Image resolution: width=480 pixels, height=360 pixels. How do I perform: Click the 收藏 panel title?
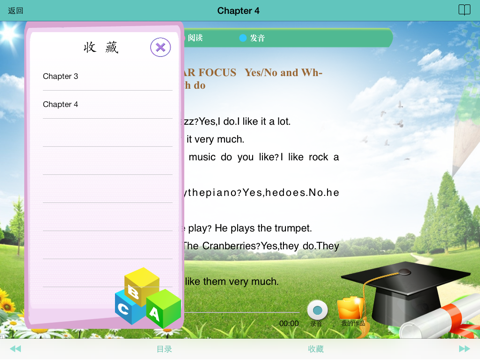[101, 47]
